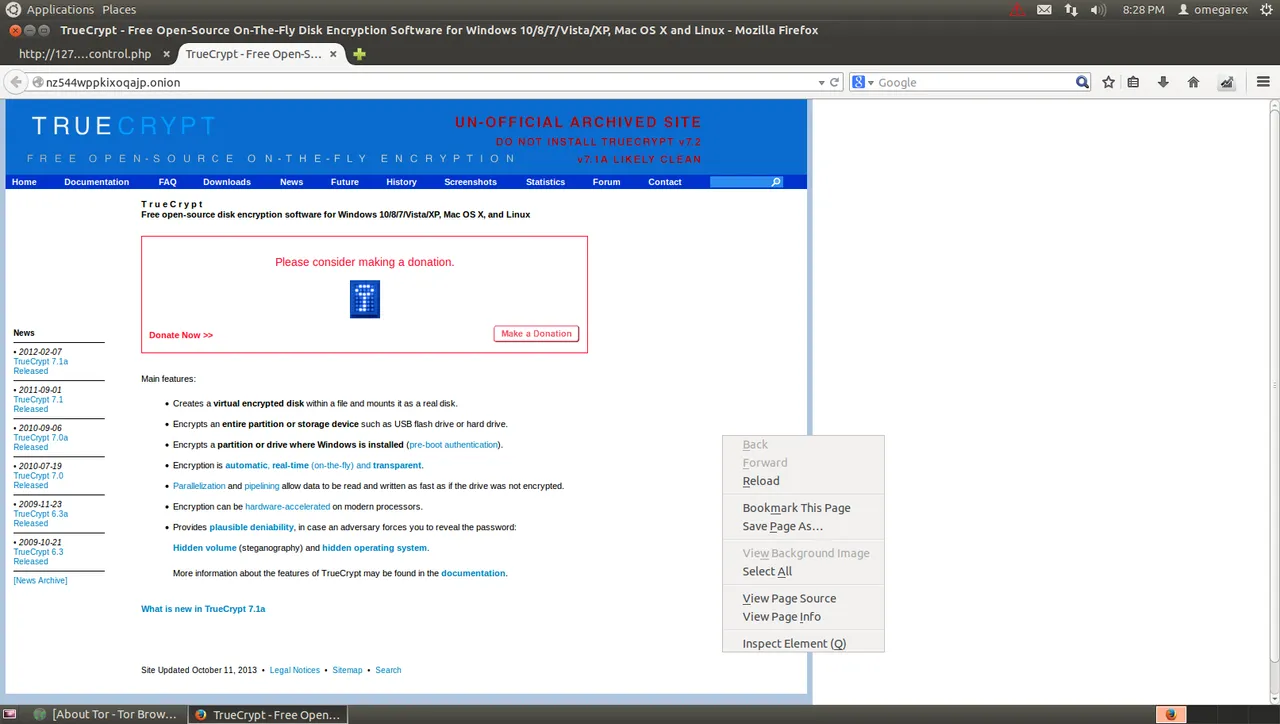The width and height of the screenshot is (1280, 724).
Task: Open the volume speaker indicator
Action: (x=1098, y=10)
